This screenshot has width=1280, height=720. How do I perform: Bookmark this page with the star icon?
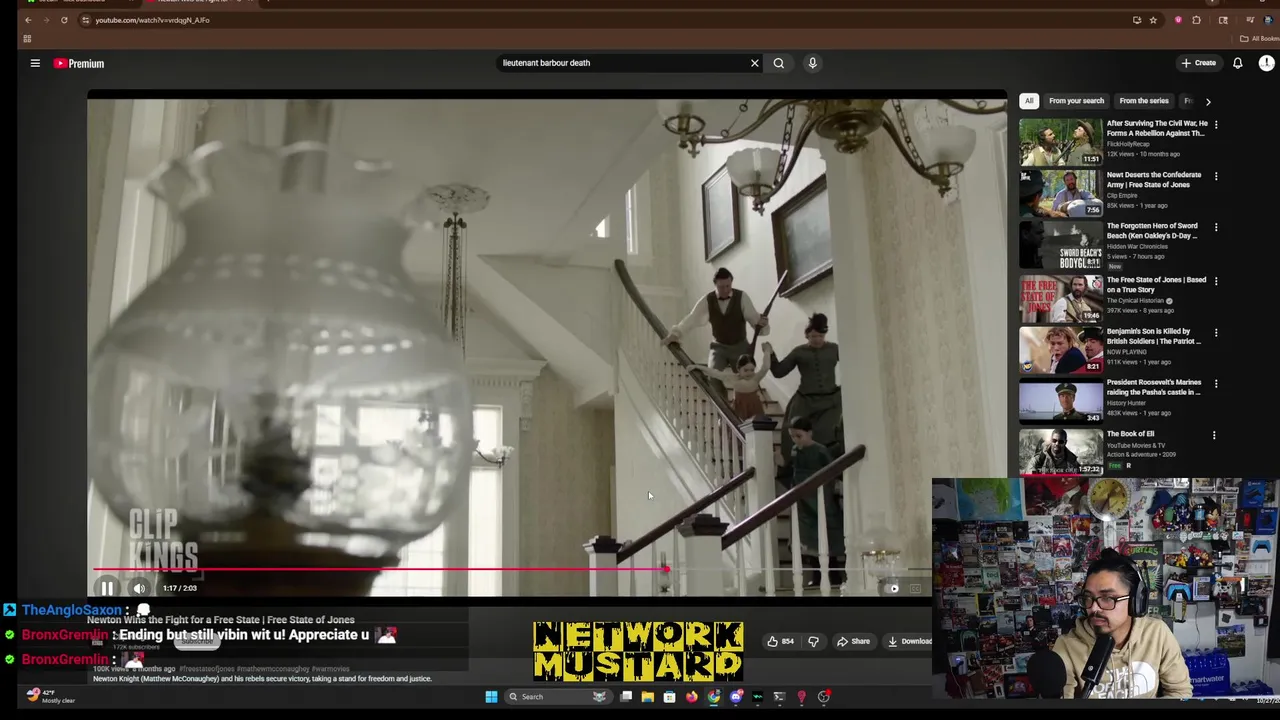click(1153, 20)
